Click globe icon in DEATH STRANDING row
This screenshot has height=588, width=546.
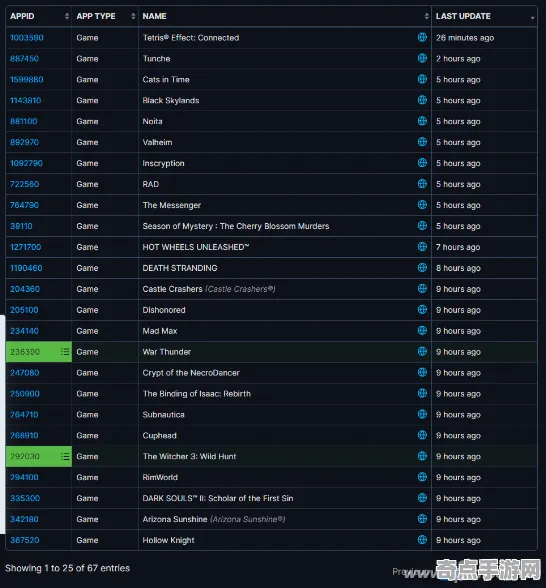(x=422, y=267)
